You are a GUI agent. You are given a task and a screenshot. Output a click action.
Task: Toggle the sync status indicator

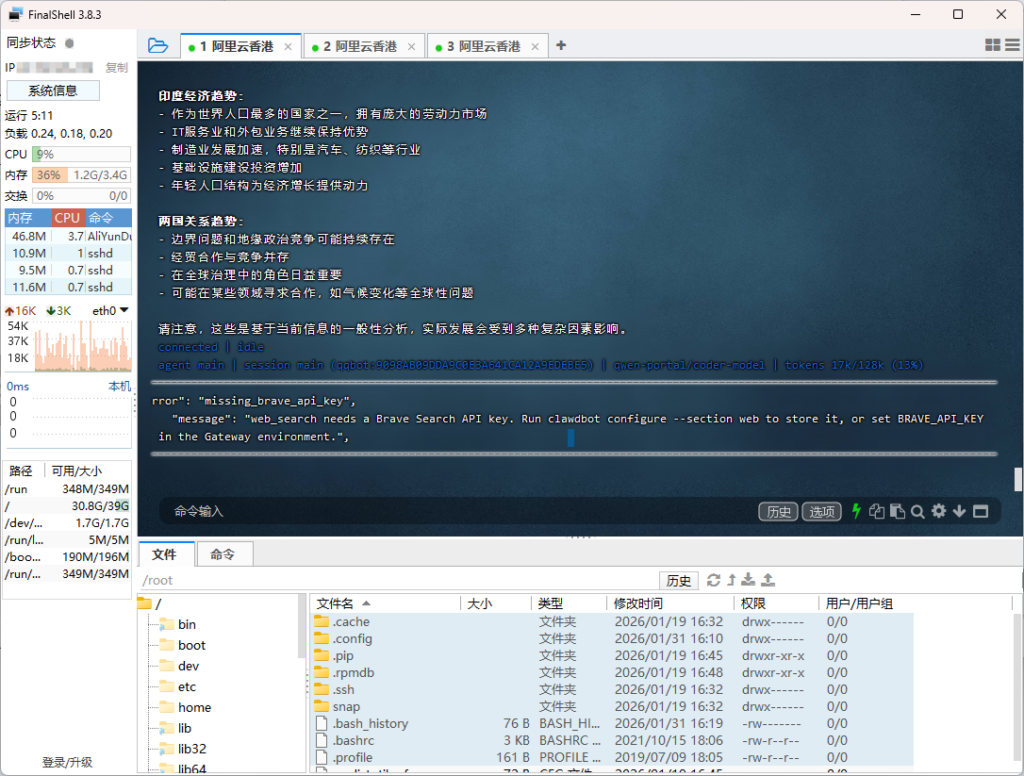(69, 43)
